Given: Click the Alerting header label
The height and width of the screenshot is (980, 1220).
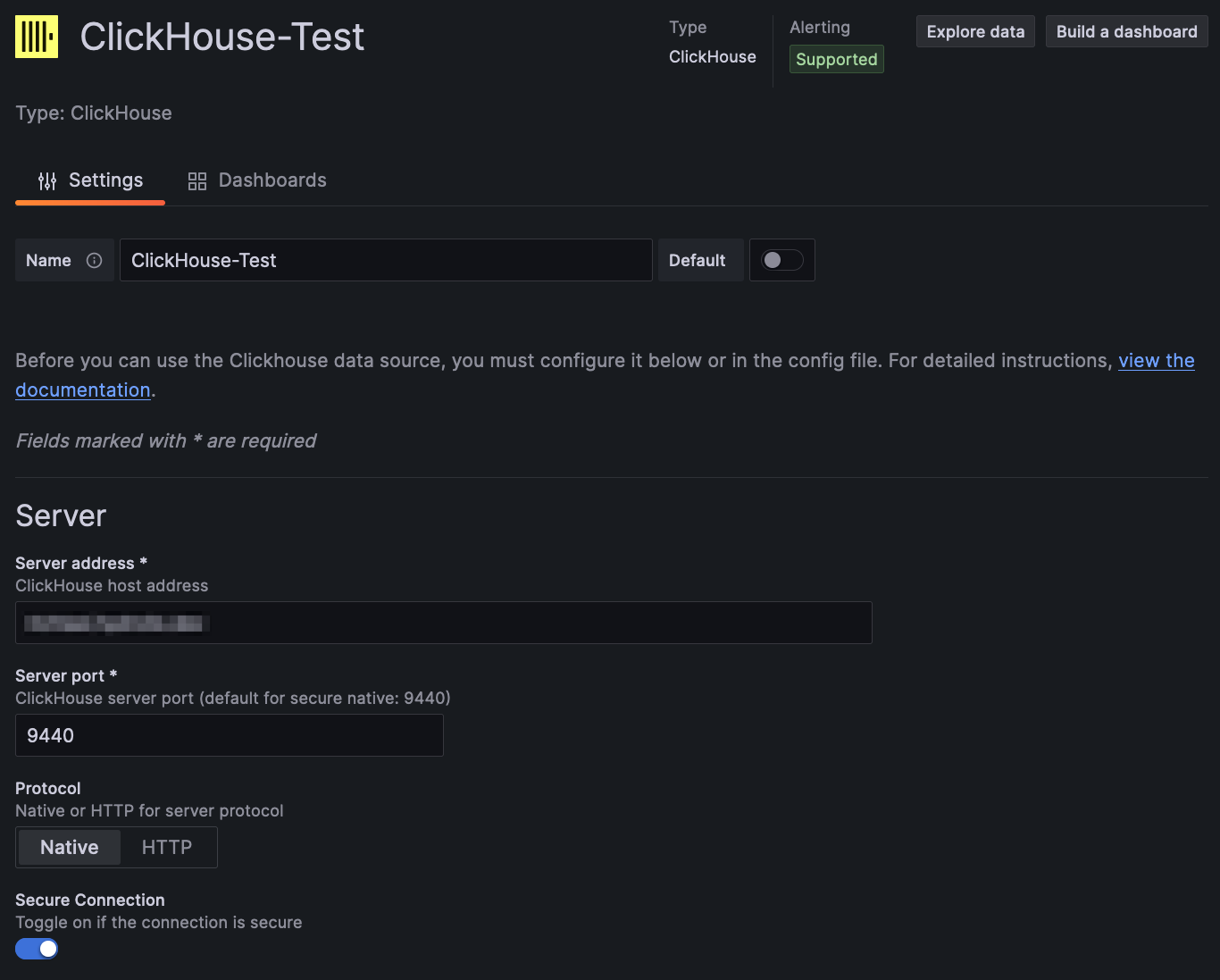Looking at the screenshot, I should [x=820, y=28].
